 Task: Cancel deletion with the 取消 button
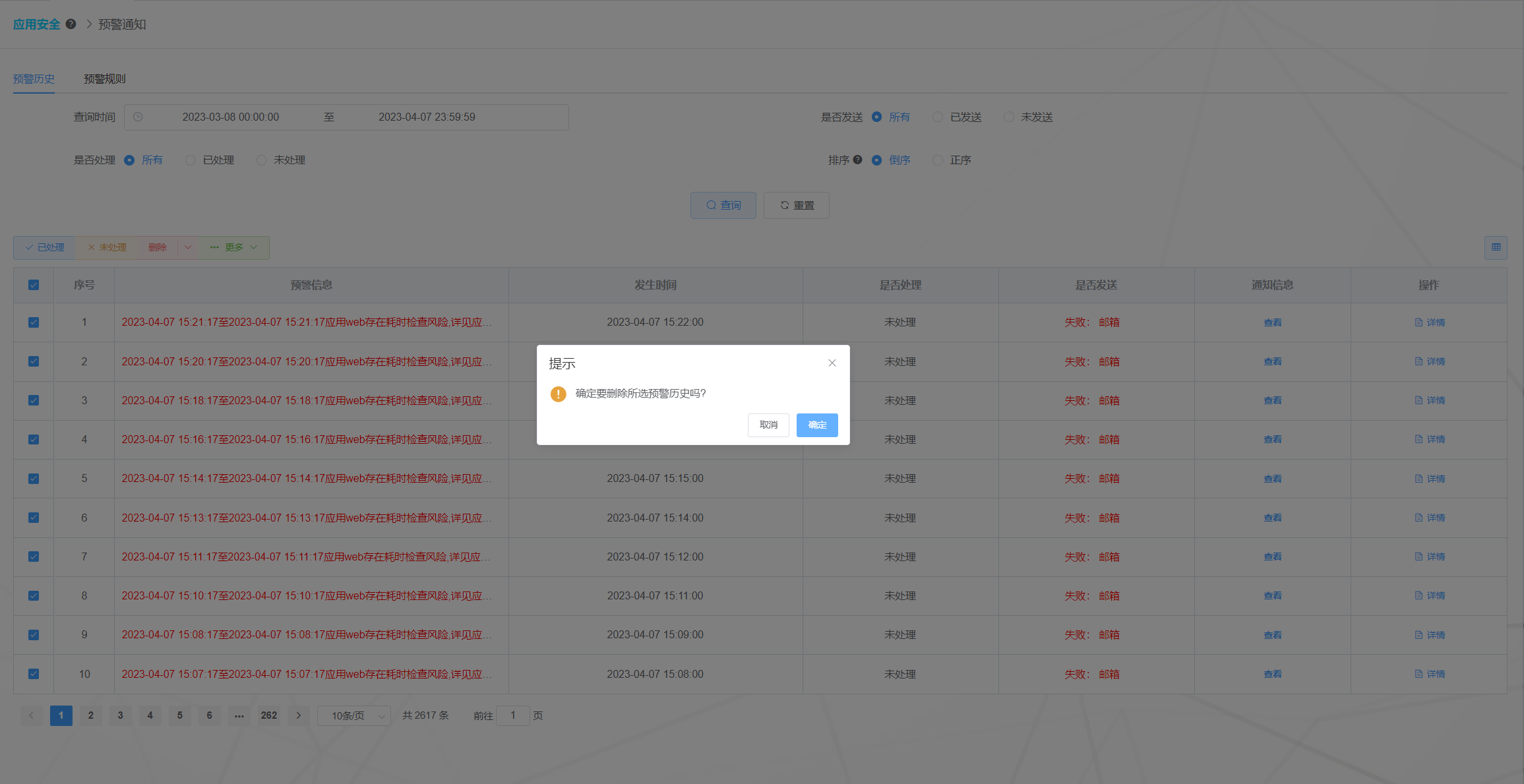(768, 425)
